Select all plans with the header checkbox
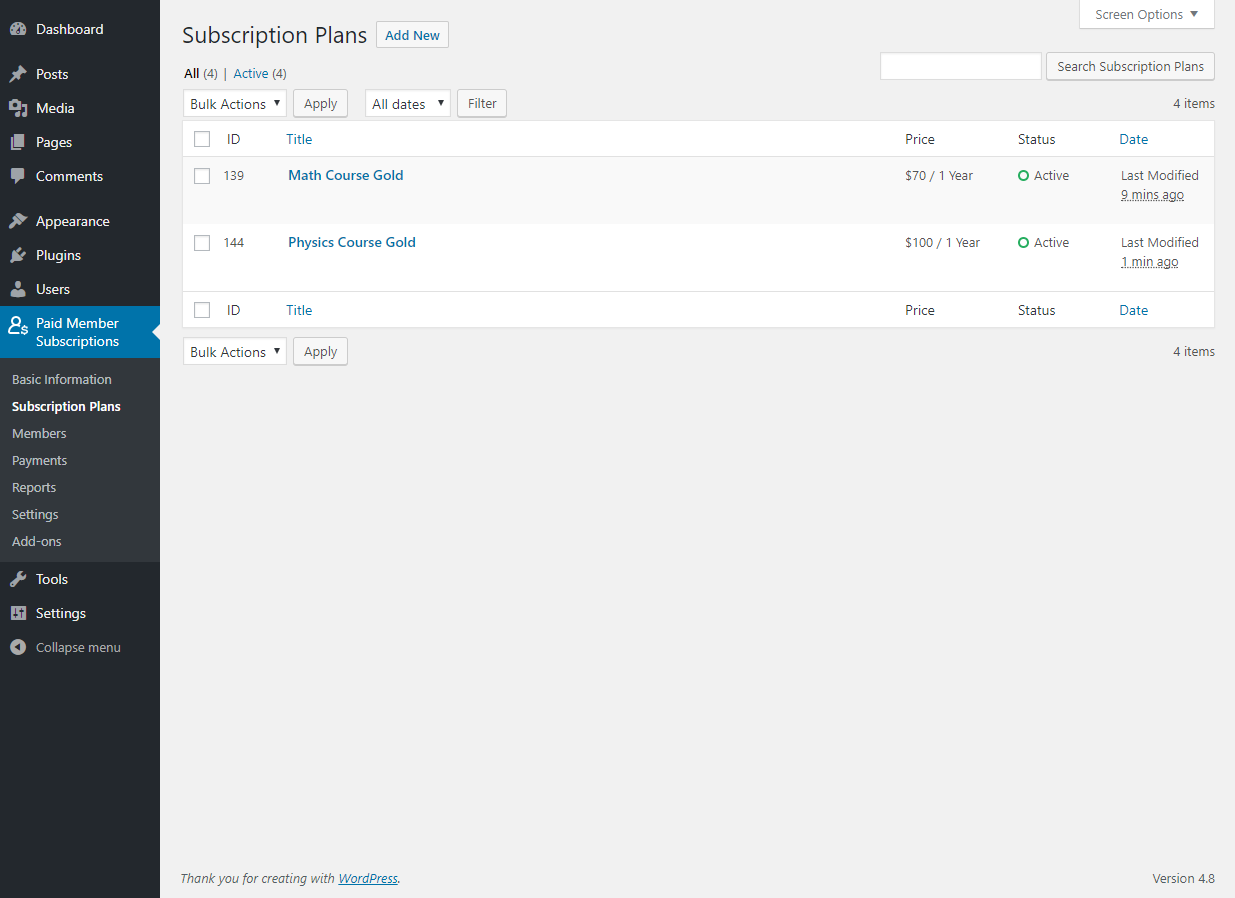The image size is (1235, 898). (202, 139)
